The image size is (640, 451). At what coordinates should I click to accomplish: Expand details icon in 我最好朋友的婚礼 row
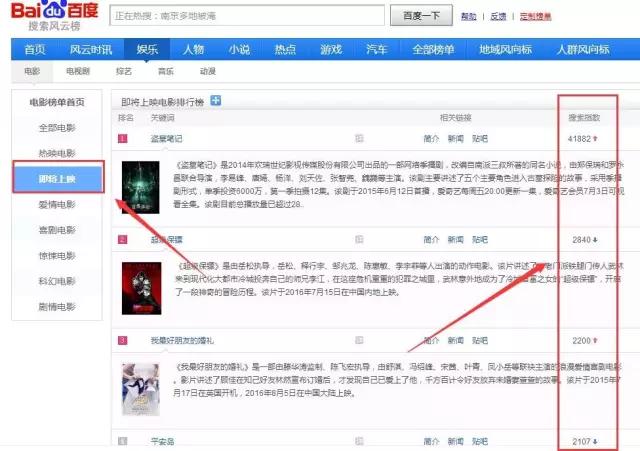click(359, 340)
